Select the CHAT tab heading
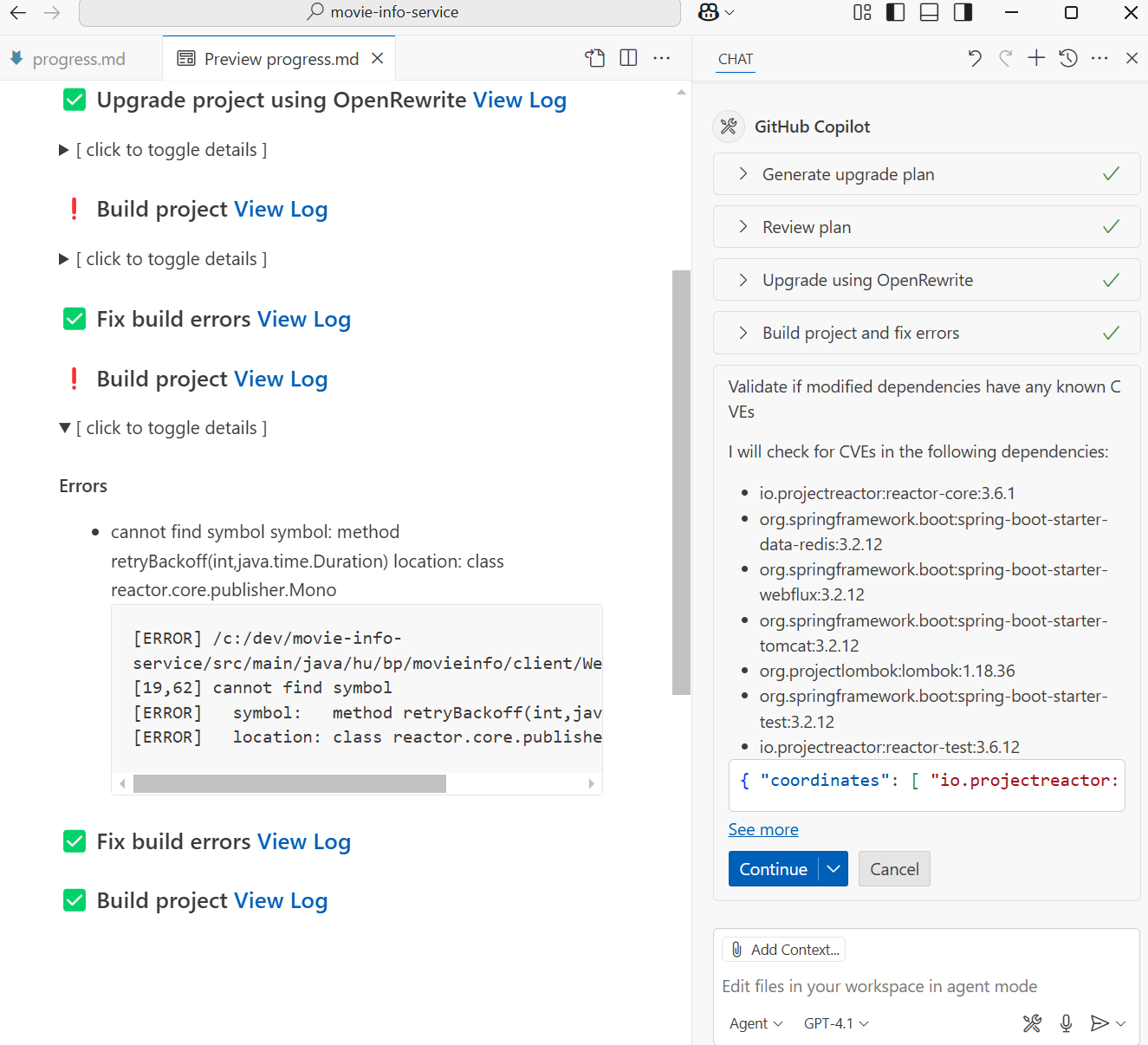The width and height of the screenshot is (1148, 1045). click(735, 59)
